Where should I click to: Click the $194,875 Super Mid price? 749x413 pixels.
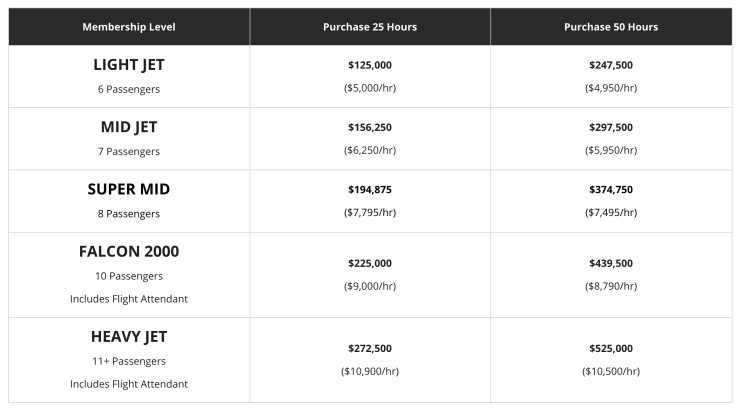click(x=370, y=189)
